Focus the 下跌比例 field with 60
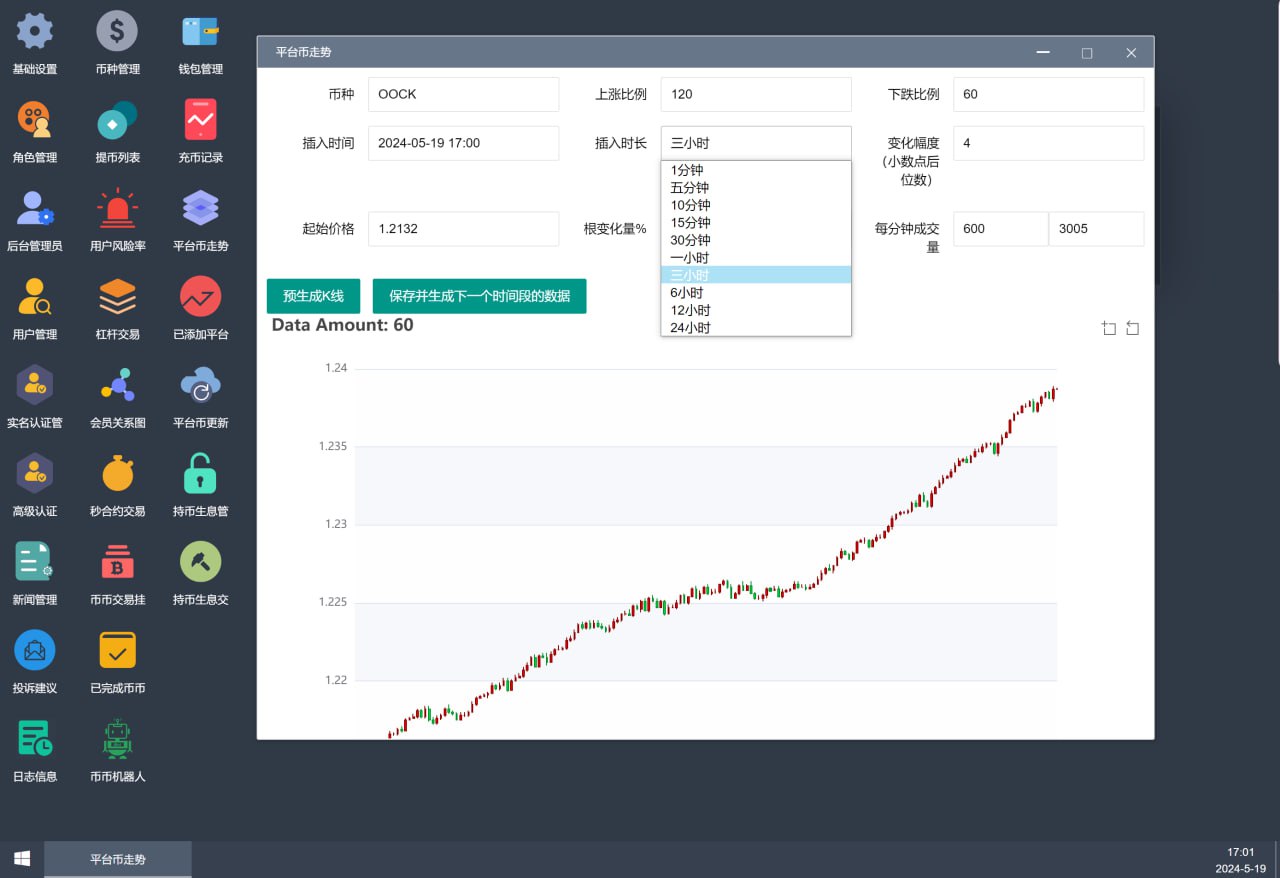 pos(1048,94)
